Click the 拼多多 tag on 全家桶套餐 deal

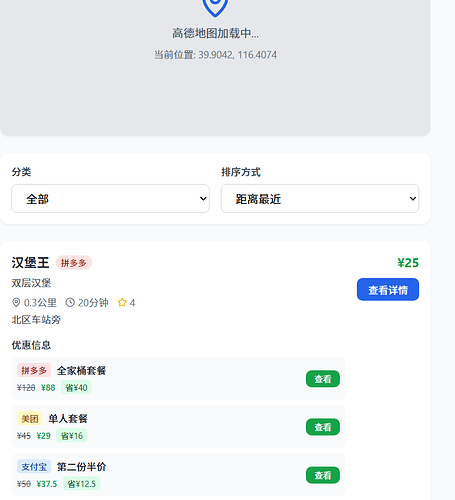(34, 370)
